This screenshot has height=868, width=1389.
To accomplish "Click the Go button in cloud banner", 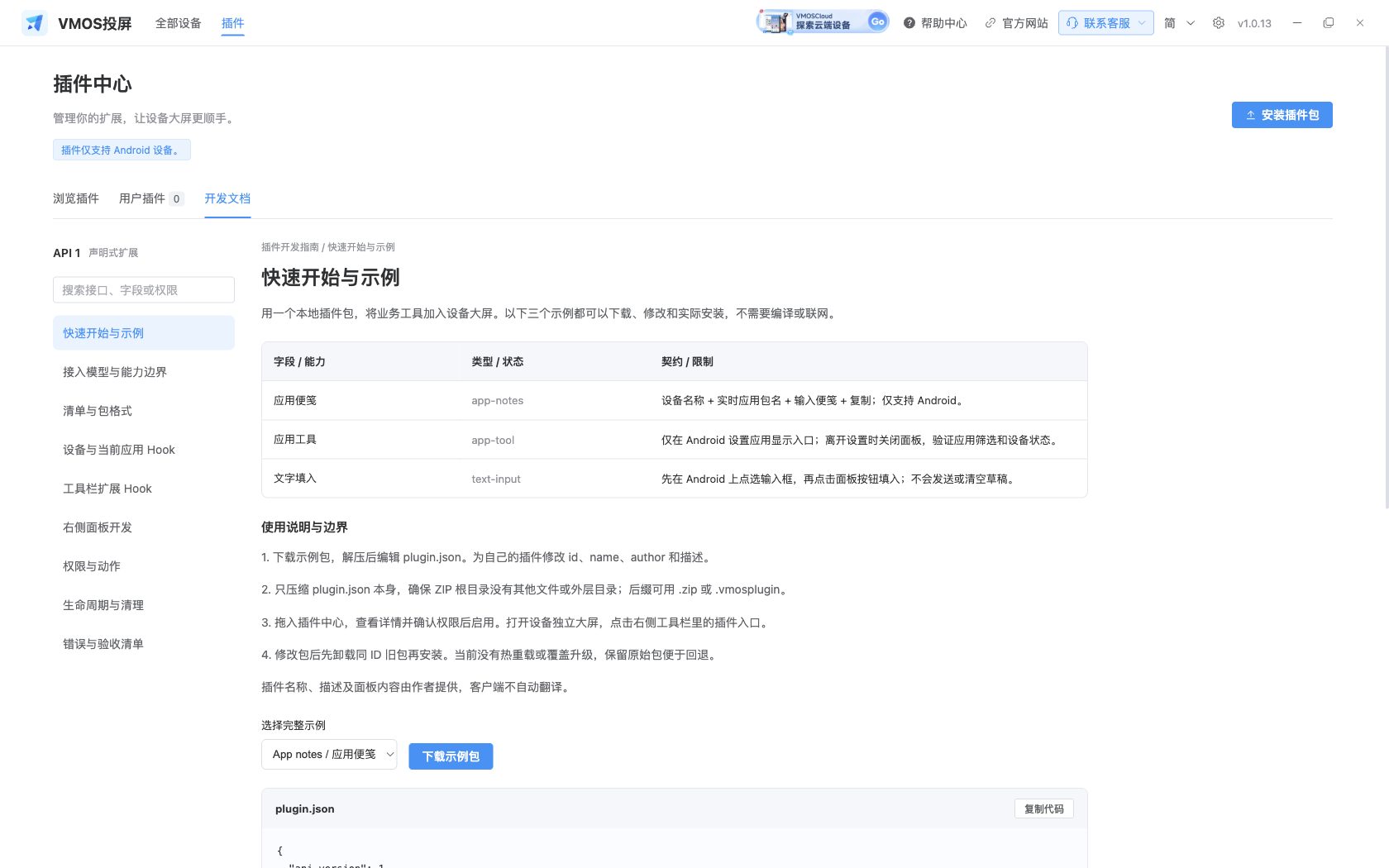I will point(877,22).
